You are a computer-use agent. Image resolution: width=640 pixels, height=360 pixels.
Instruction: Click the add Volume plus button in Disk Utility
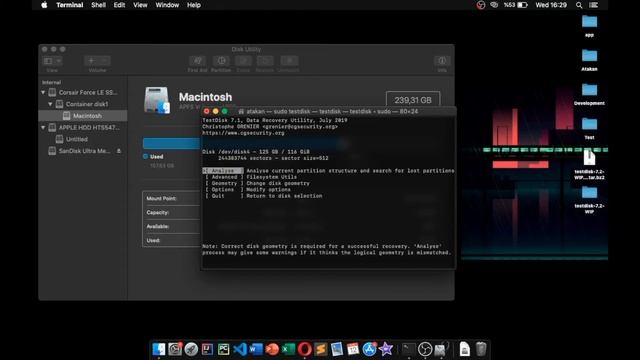pos(91,61)
